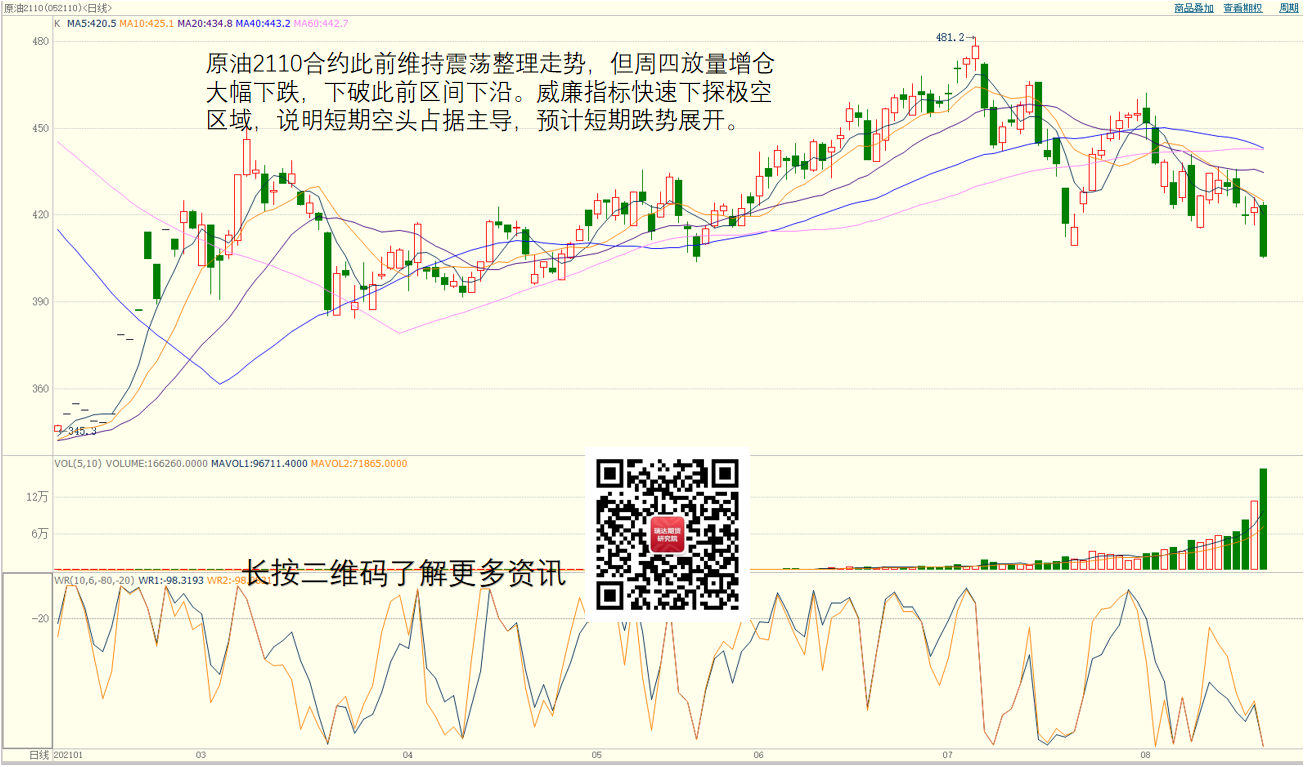The height and width of the screenshot is (767, 1310).
Task: Click the blue MA40:443.2 label
Action: point(262,23)
